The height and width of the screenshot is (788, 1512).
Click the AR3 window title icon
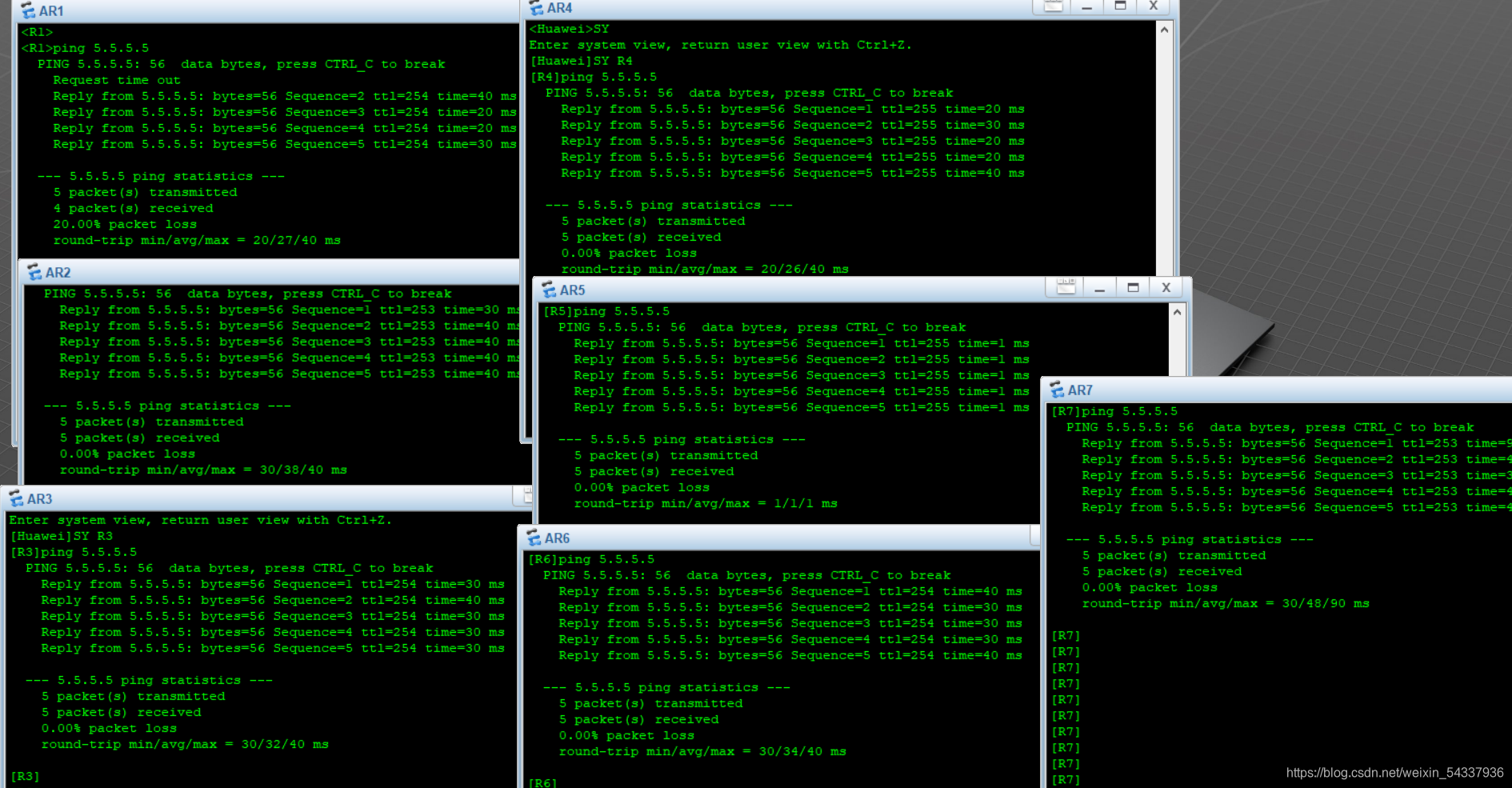[x=16, y=498]
